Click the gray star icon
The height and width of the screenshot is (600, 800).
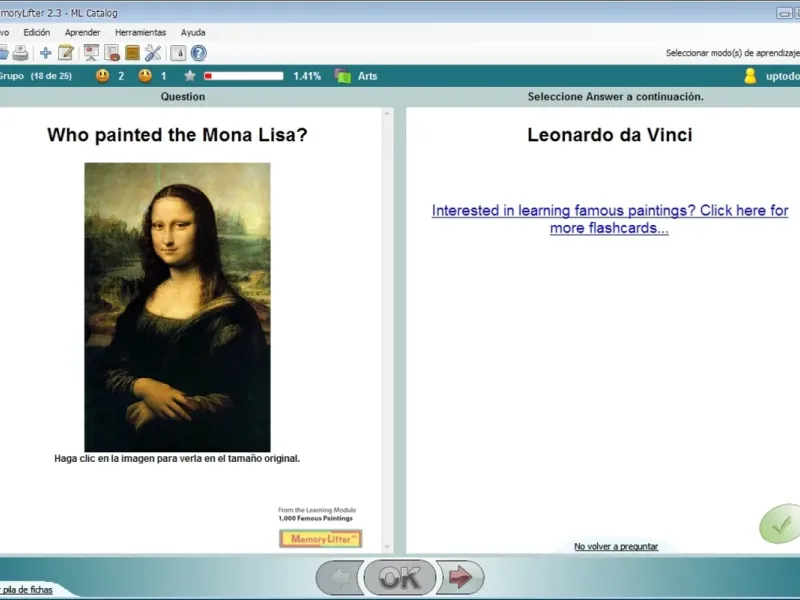pos(190,76)
